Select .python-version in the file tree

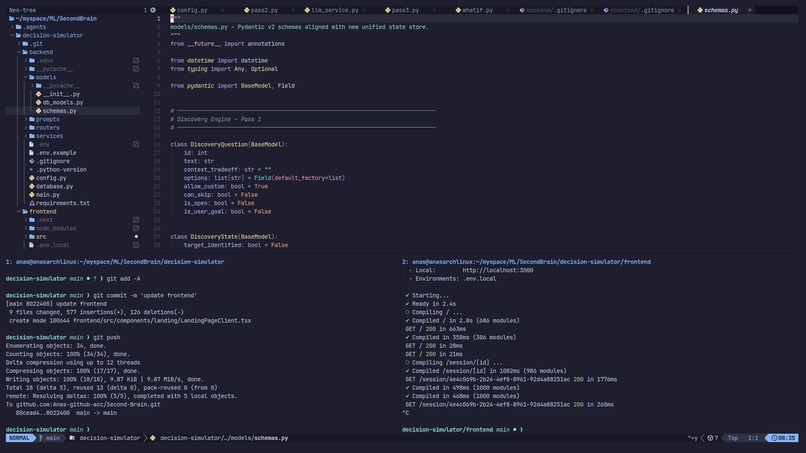pos(62,170)
